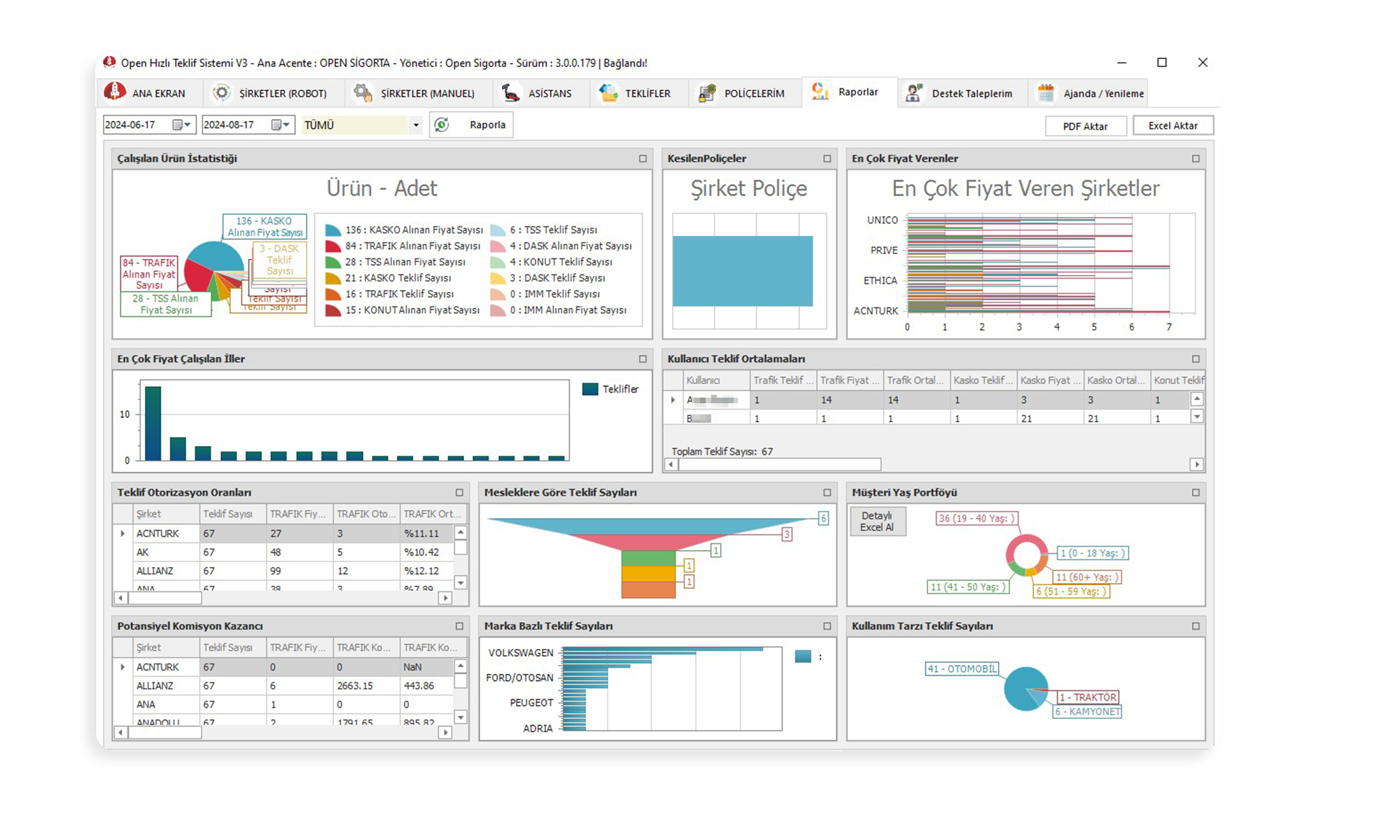This screenshot has width=1400, height=840.
Task: Click the PDF Aktar button
Action: pos(1085,127)
